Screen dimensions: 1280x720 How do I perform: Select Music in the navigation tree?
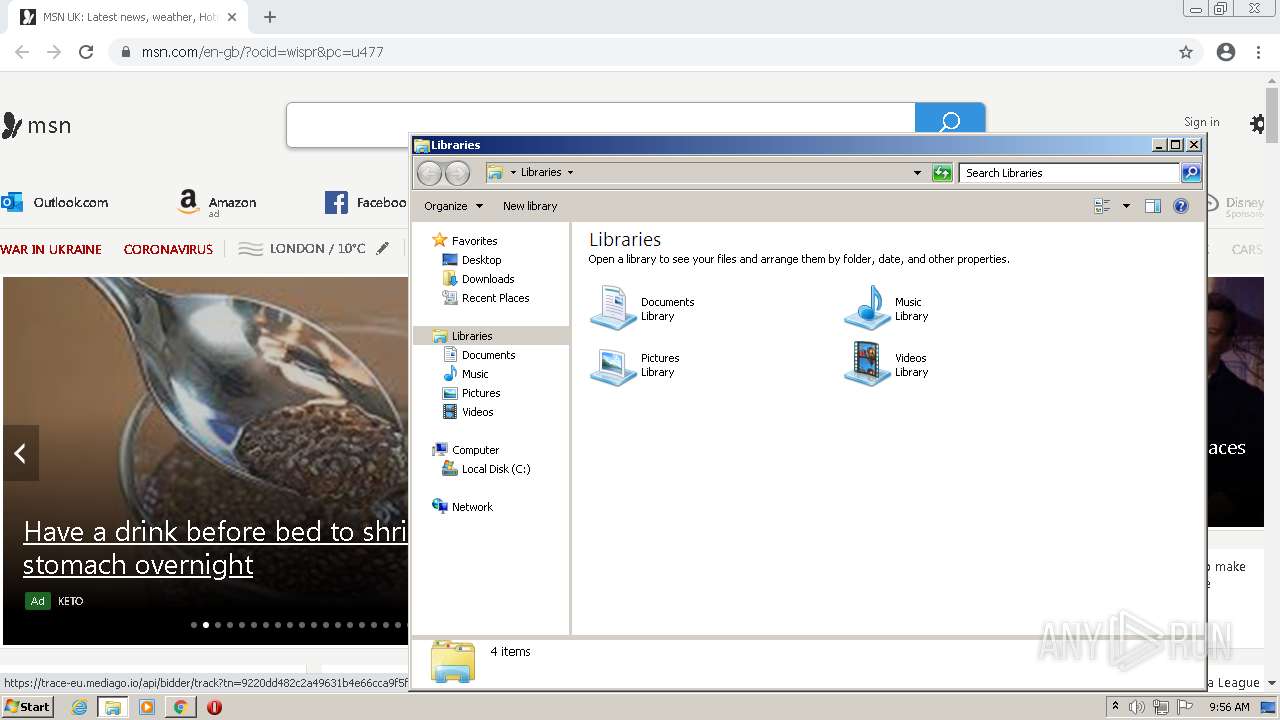coord(475,374)
